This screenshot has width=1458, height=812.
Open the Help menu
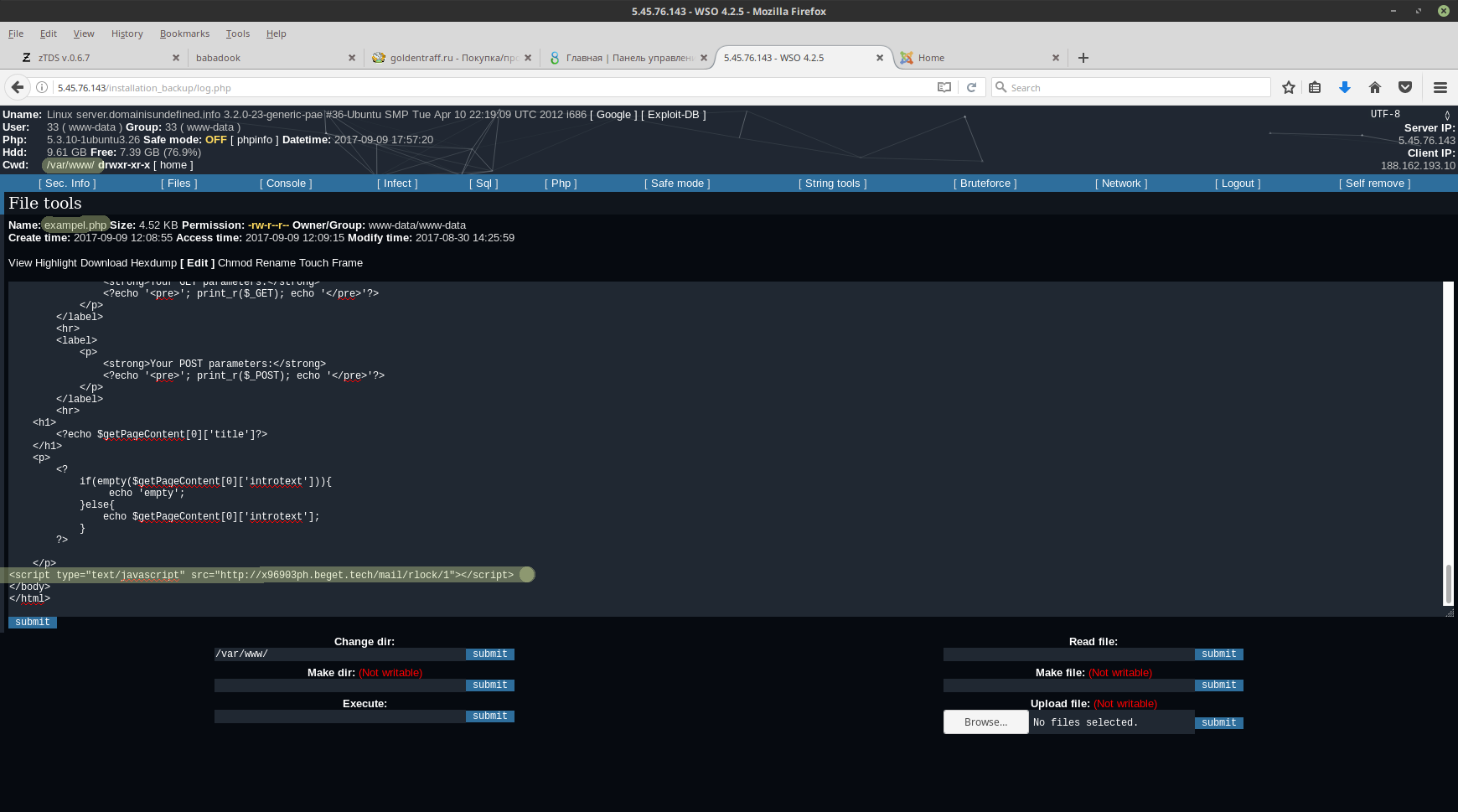coord(277,34)
